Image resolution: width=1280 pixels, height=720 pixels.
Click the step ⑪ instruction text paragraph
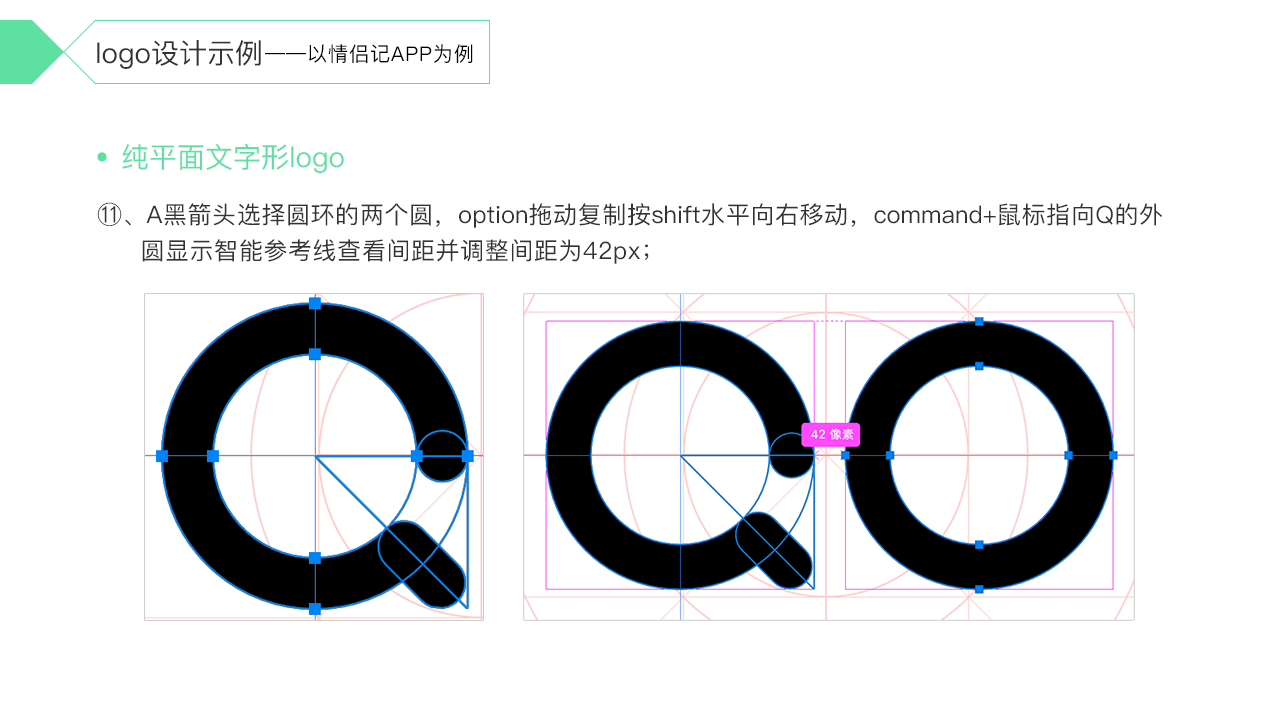(629, 232)
